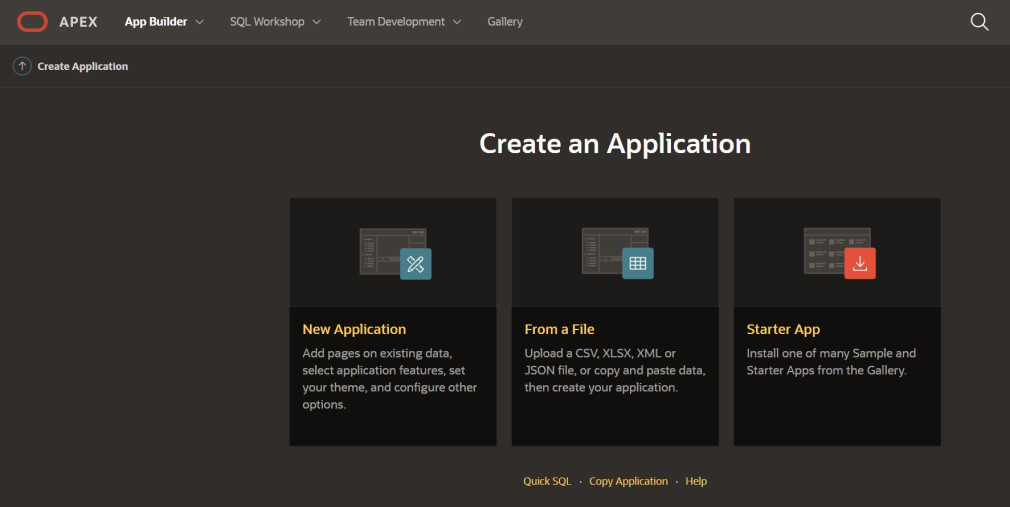Open the Team Development menu label
The height and width of the screenshot is (507, 1010).
pyautogui.click(x=396, y=21)
